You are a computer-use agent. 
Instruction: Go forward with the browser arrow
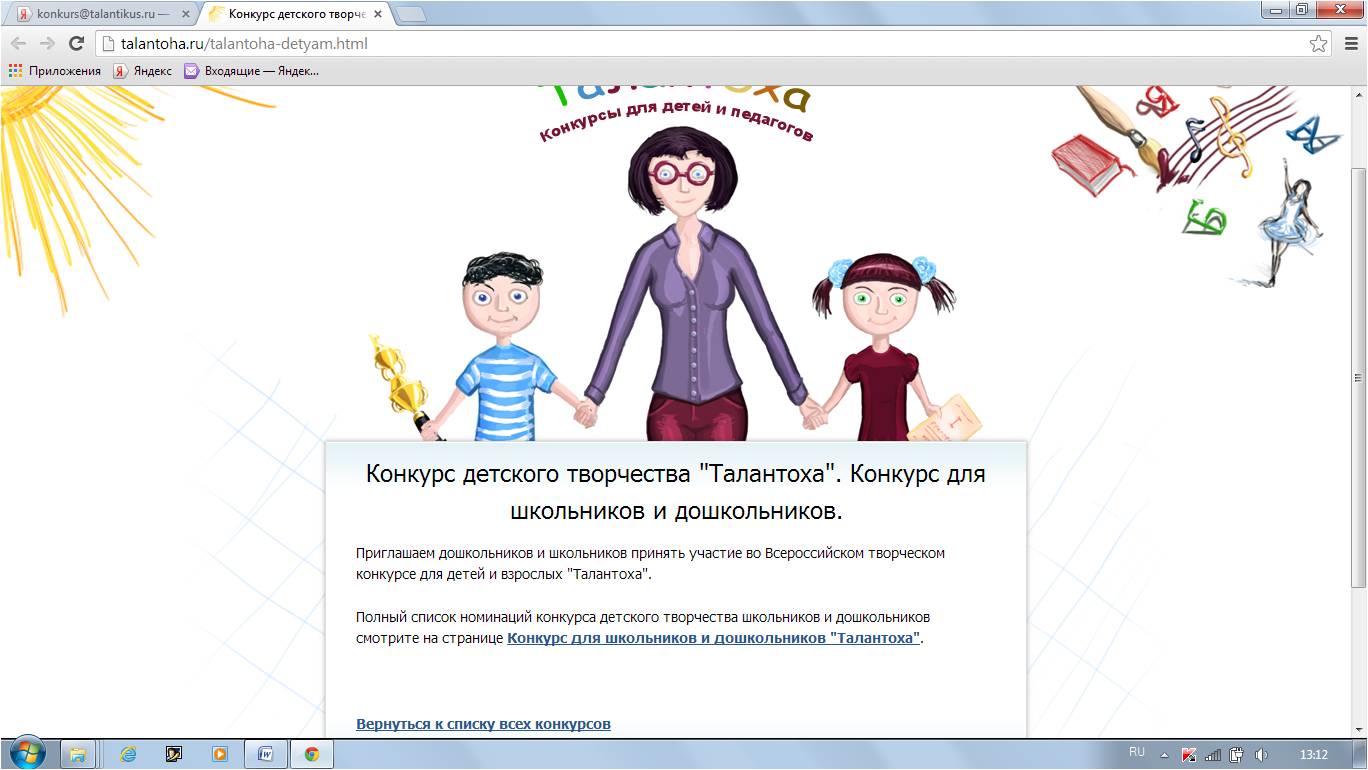click(x=47, y=44)
